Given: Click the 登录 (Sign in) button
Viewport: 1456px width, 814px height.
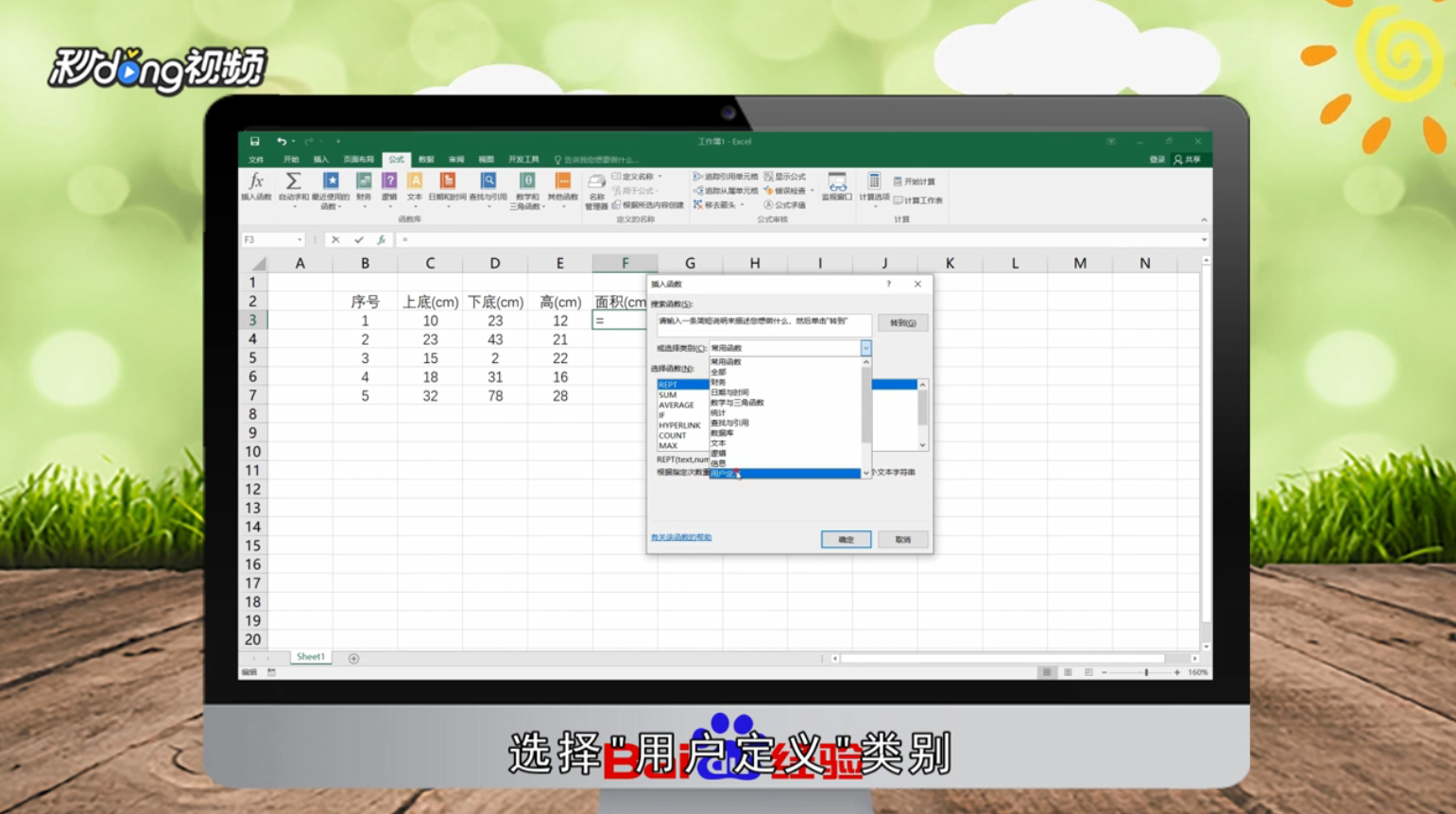Looking at the screenshot, I should [1156, 160].
